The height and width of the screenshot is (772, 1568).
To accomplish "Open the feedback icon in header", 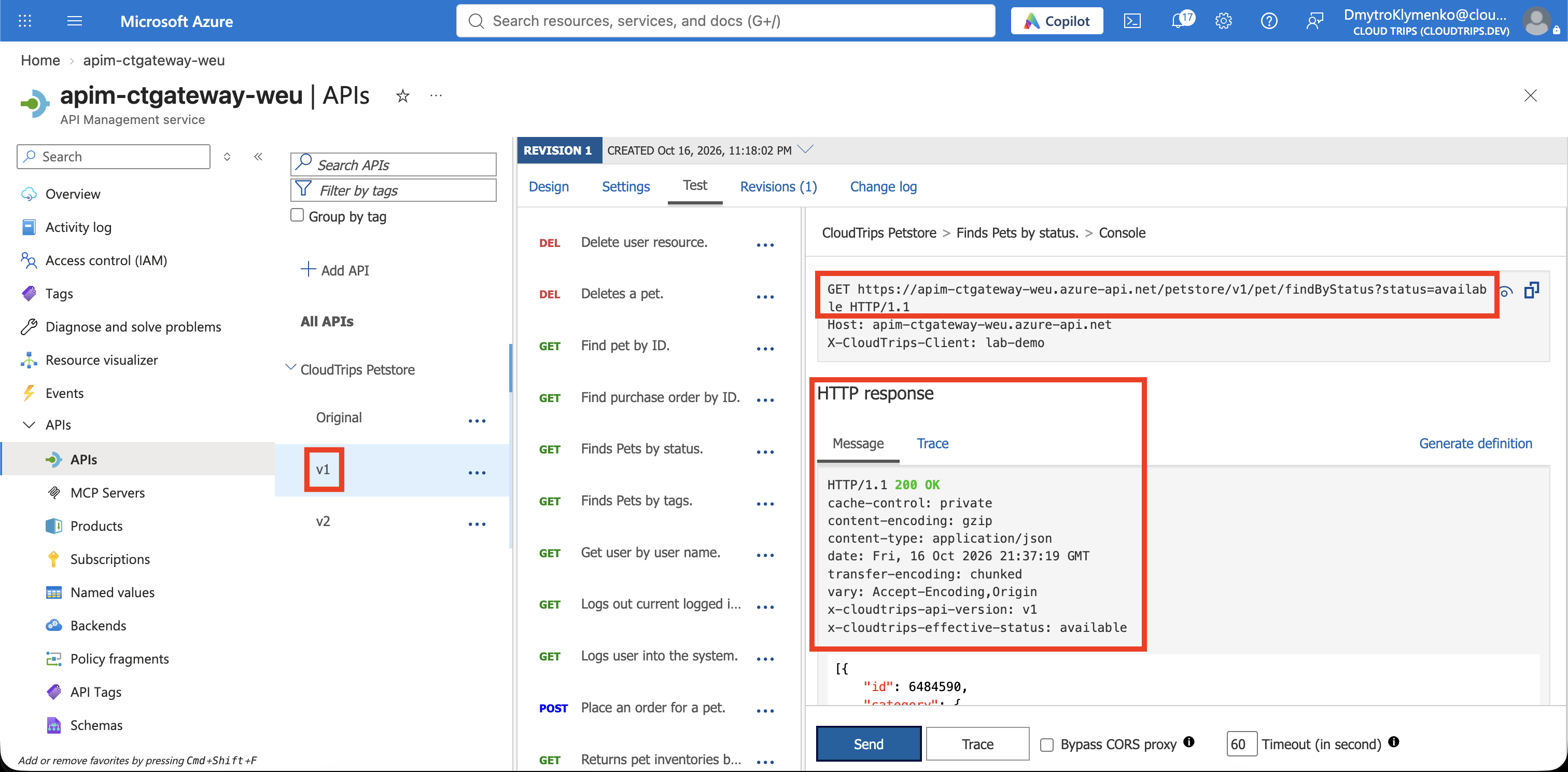I will coord(1315,21).
